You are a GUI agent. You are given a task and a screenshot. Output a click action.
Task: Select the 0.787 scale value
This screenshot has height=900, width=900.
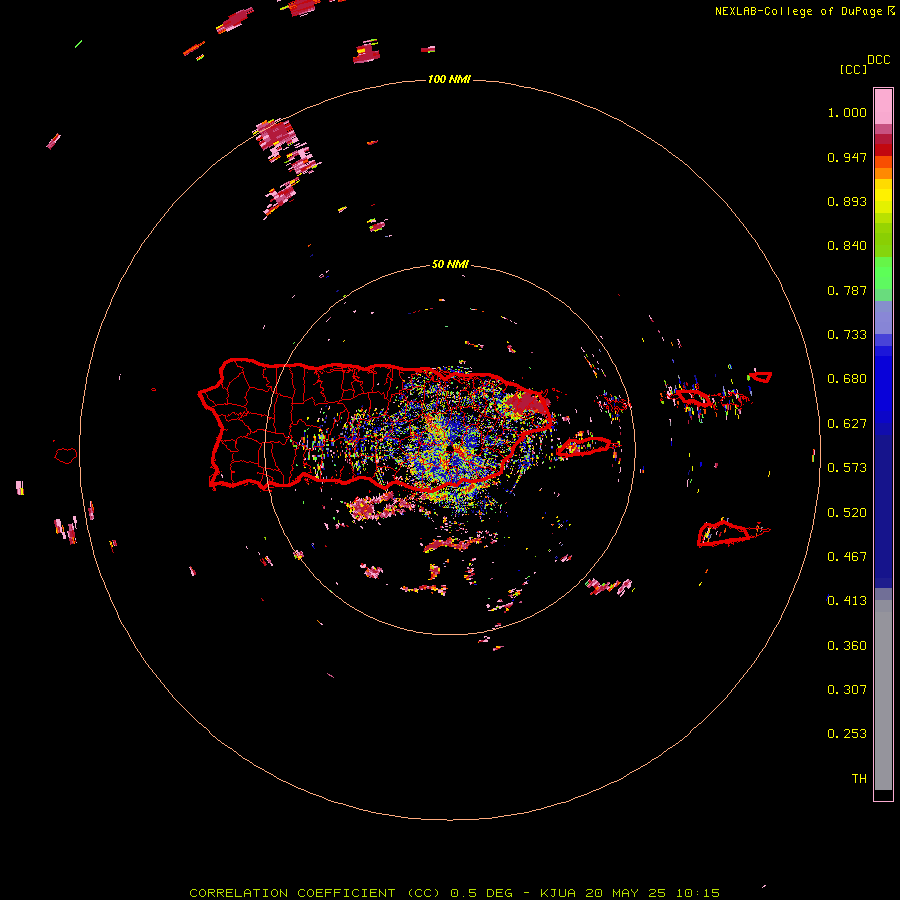tap(847, 290)
